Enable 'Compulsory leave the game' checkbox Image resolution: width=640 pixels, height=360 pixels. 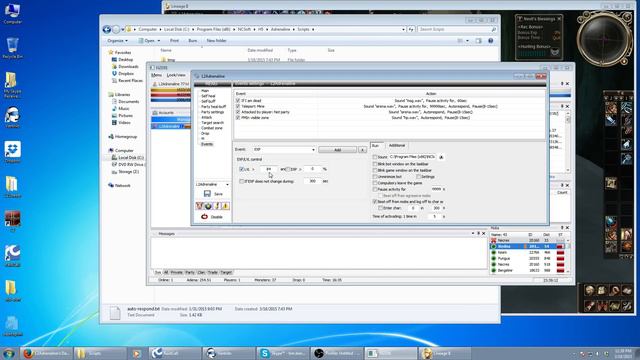[x=375, y=183]
